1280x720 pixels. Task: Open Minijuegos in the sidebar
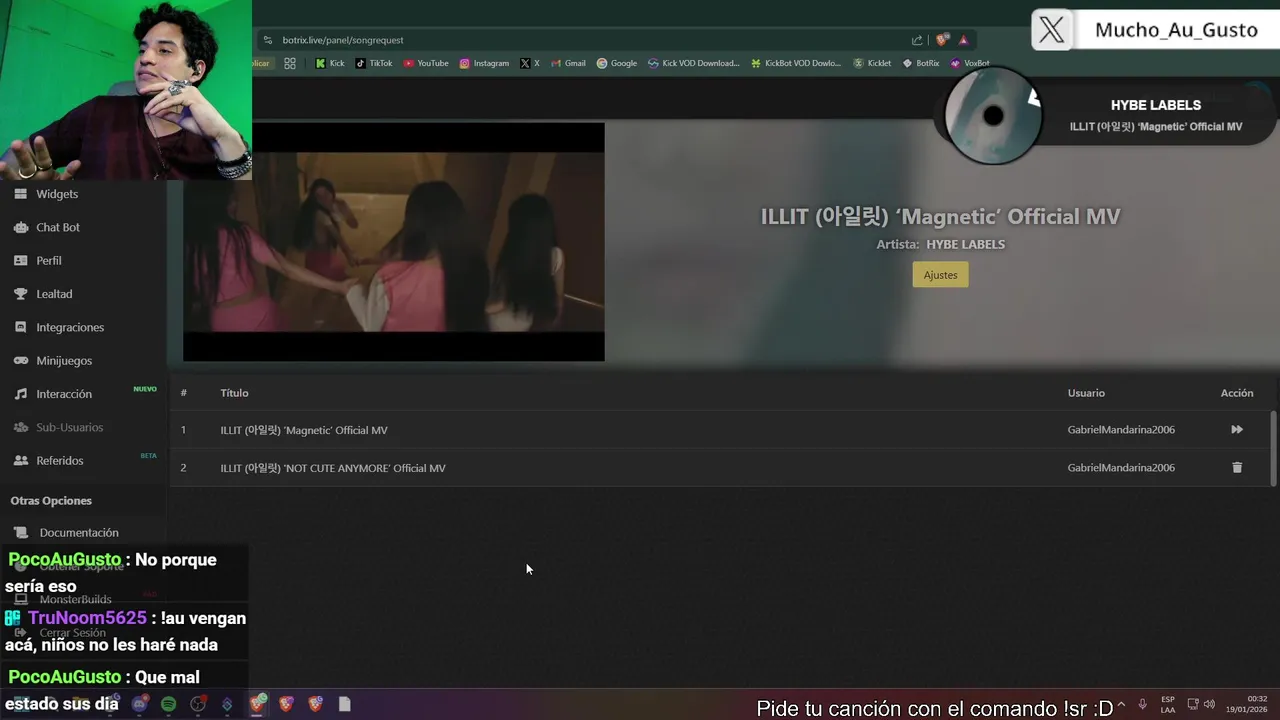64,360
